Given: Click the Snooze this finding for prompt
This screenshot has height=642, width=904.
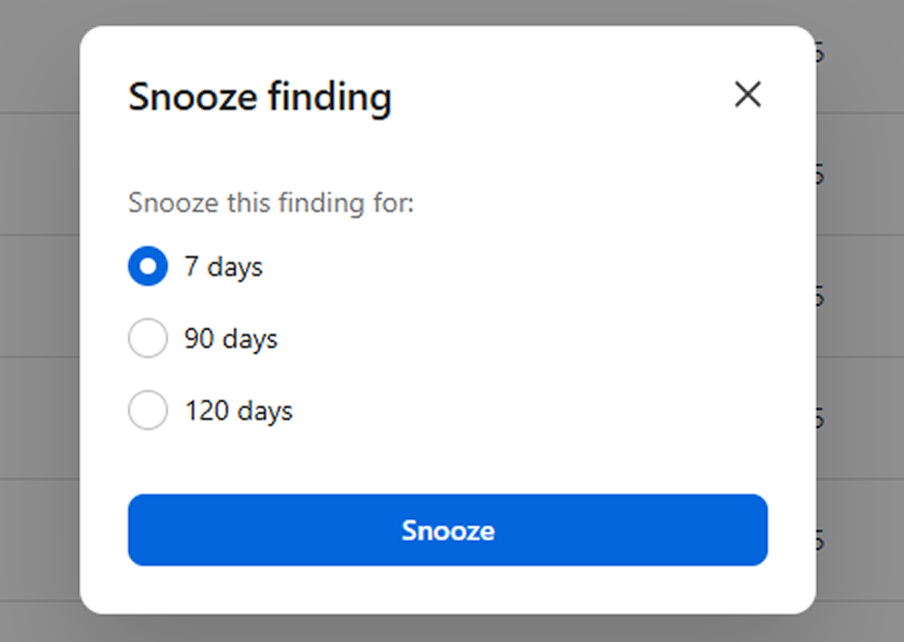Looking at the screenshot, I should [272, 203].
